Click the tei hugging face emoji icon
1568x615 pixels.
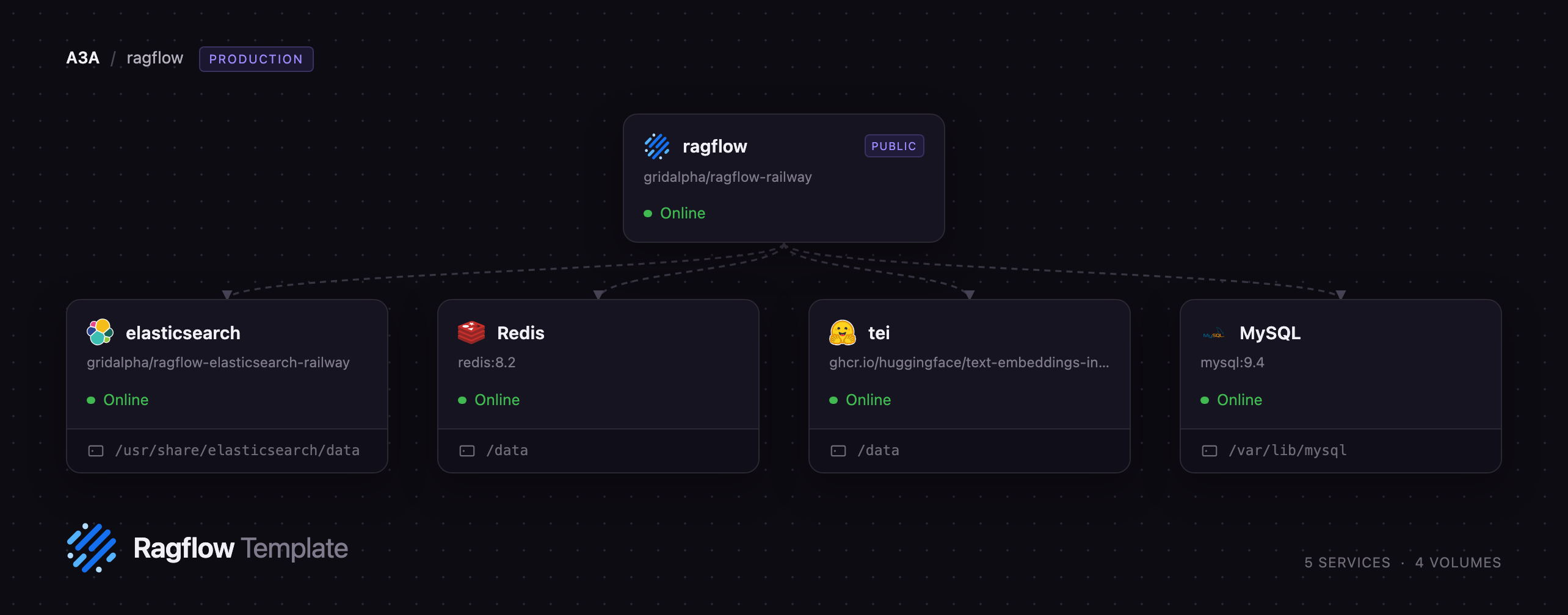pyautogui.click(x=843, y=333)
